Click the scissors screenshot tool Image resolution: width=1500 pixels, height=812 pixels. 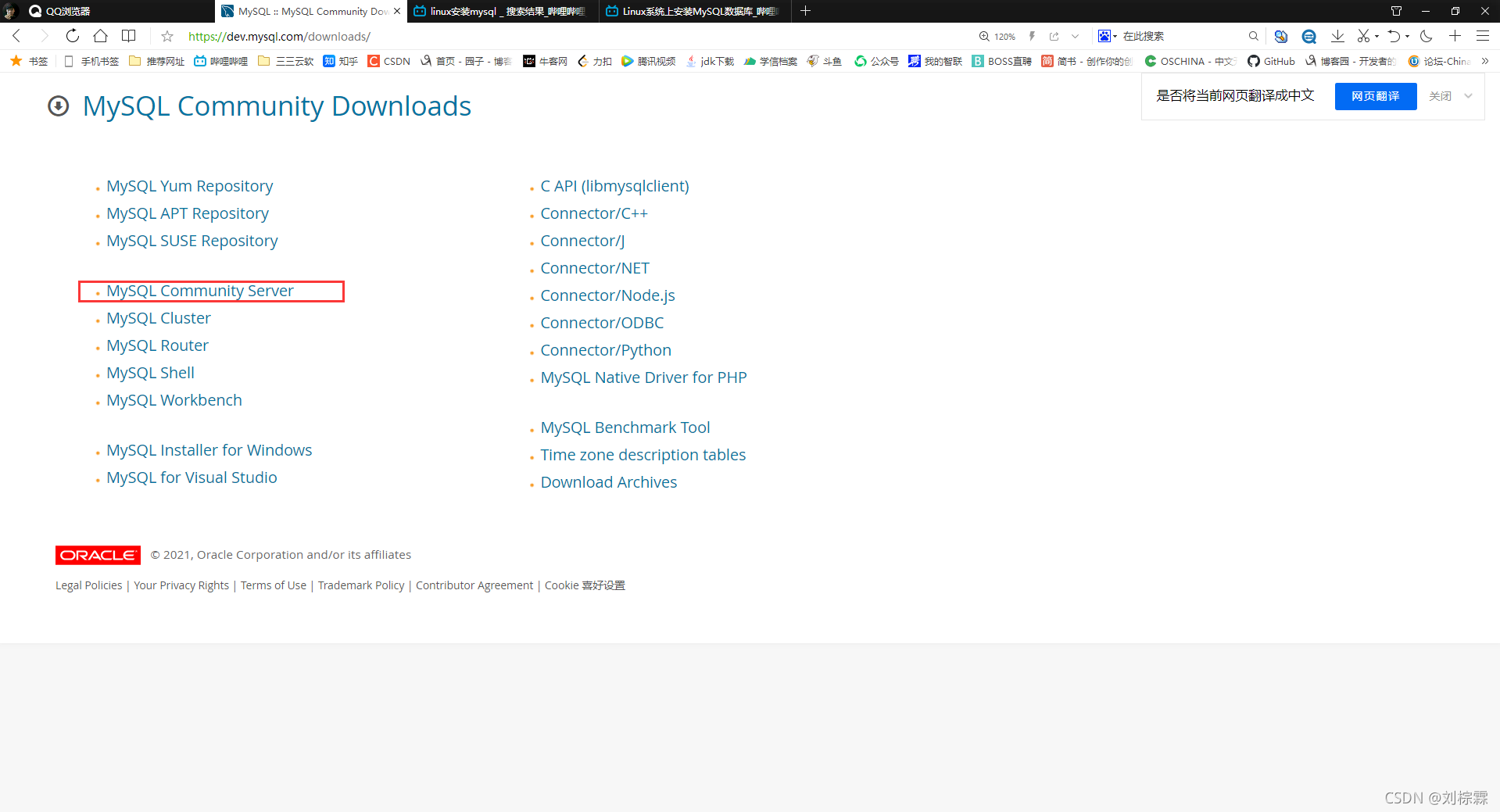tap(1363, 36)
